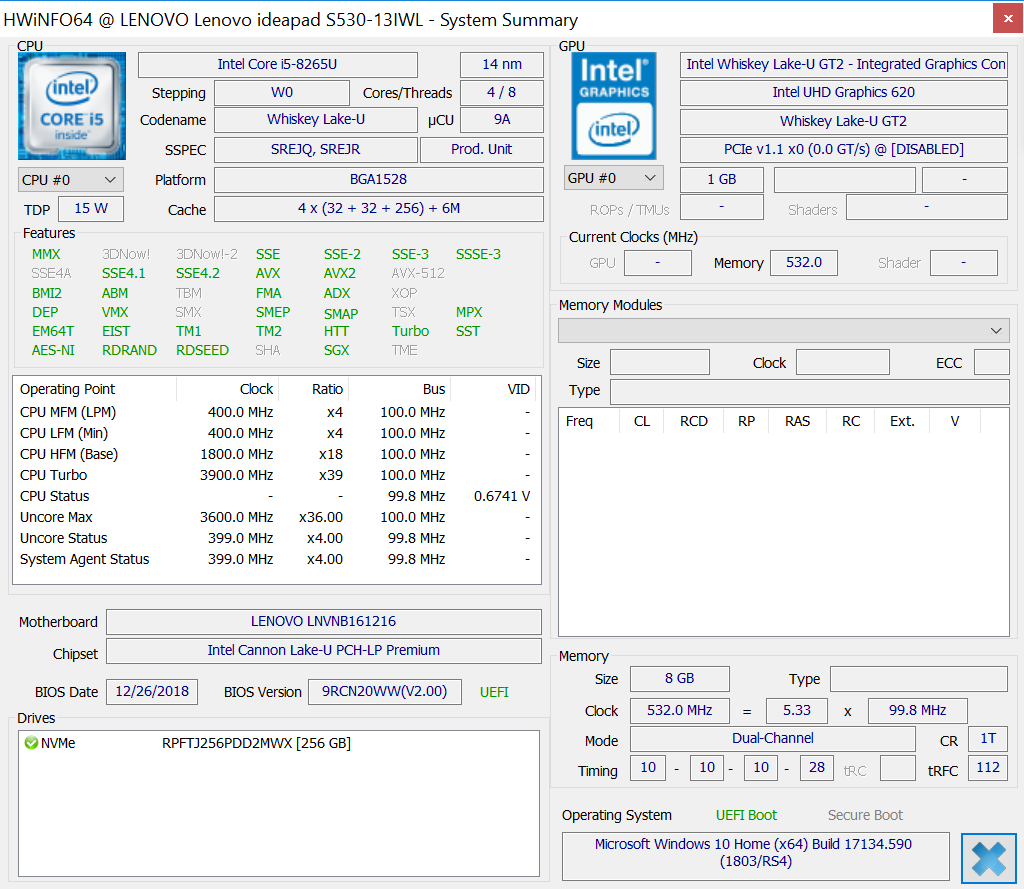Click the SGX feature label
Viewport: 1024px width, 889px height.
coord(336,350)
